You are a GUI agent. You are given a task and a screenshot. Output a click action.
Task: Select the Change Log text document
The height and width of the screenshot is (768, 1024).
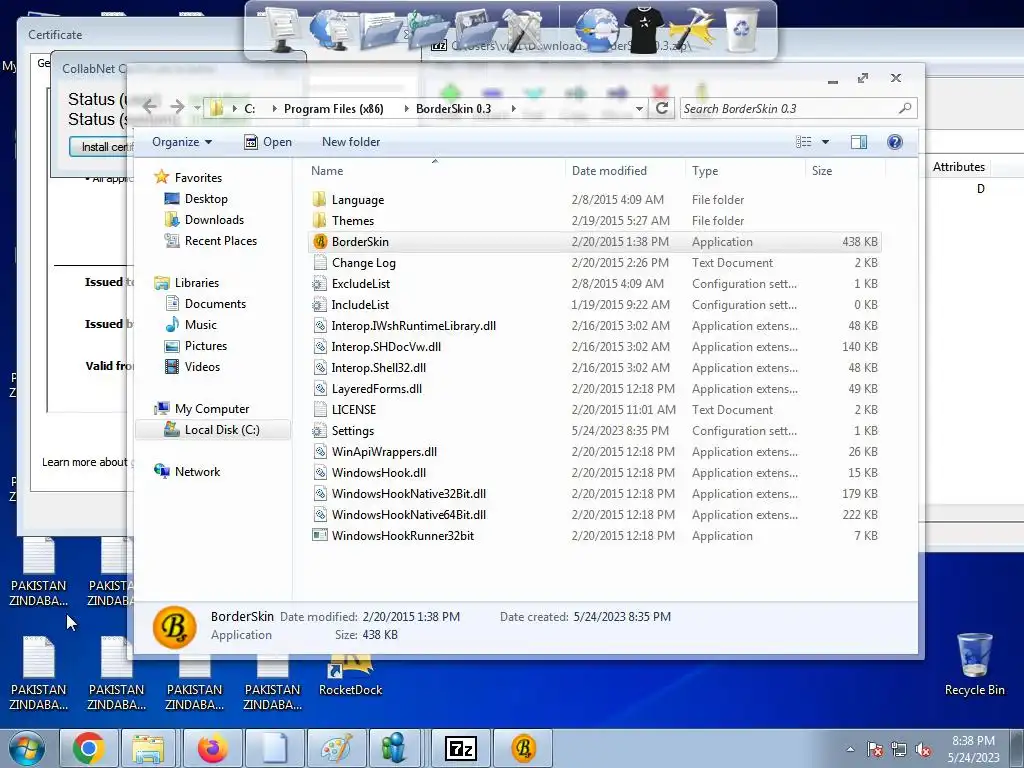(x=363, y=263)
